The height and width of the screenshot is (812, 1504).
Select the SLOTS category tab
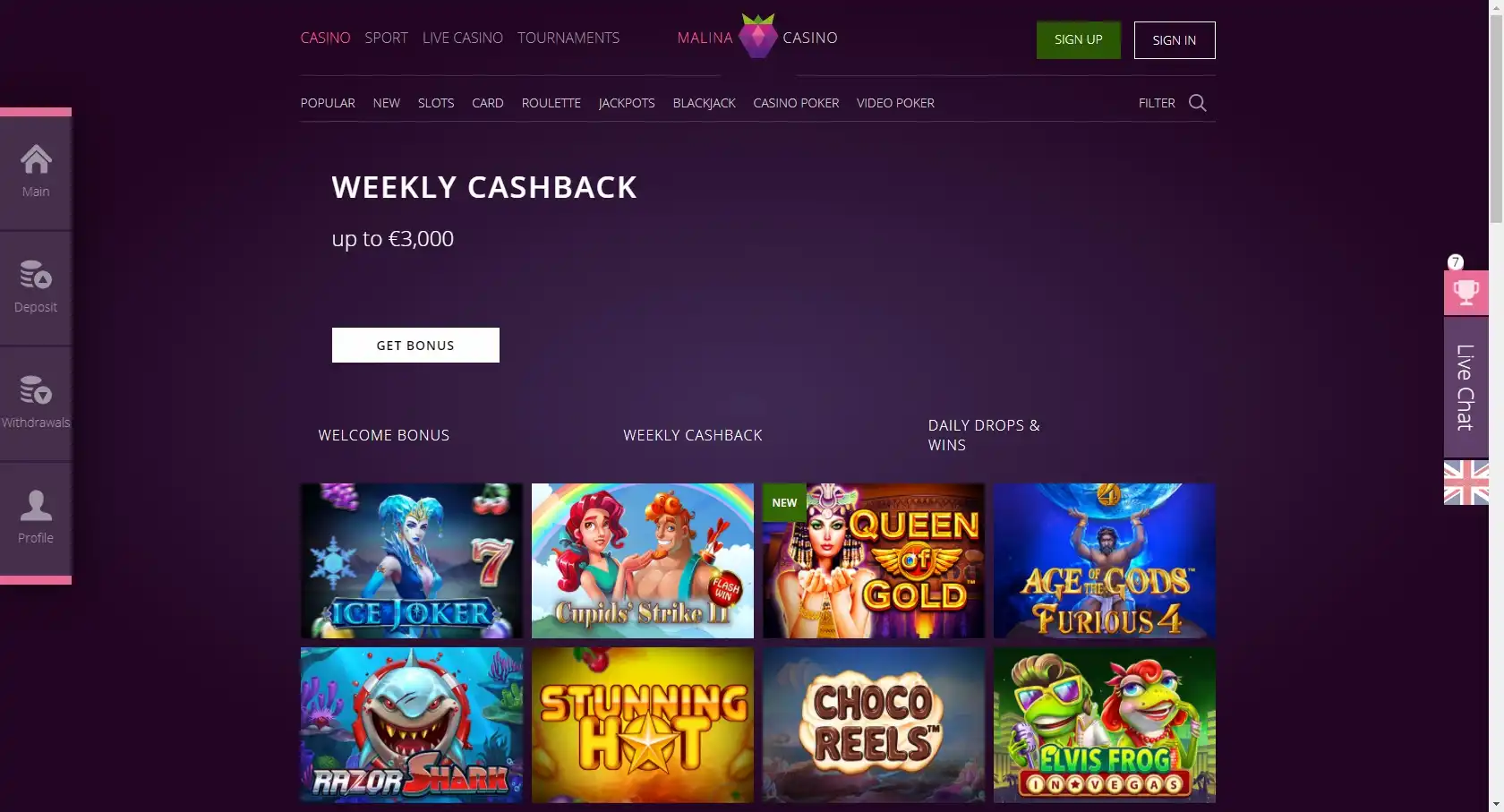click(x=436, y=103)
